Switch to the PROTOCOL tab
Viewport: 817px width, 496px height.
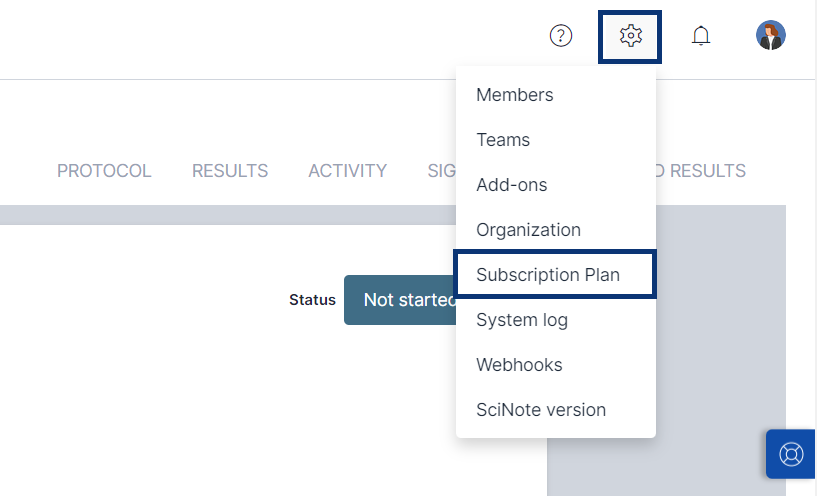point(104,171)
